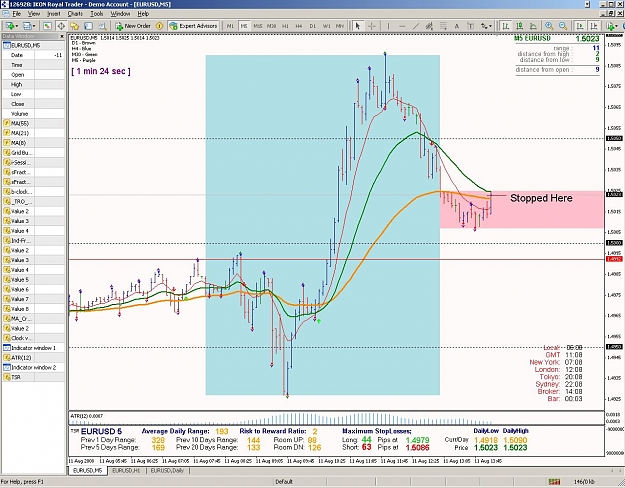Launch MetaEditor via the yellow icon
Image resolution: width=625 pixels, height=488 pixels.
tap(159, 26)
